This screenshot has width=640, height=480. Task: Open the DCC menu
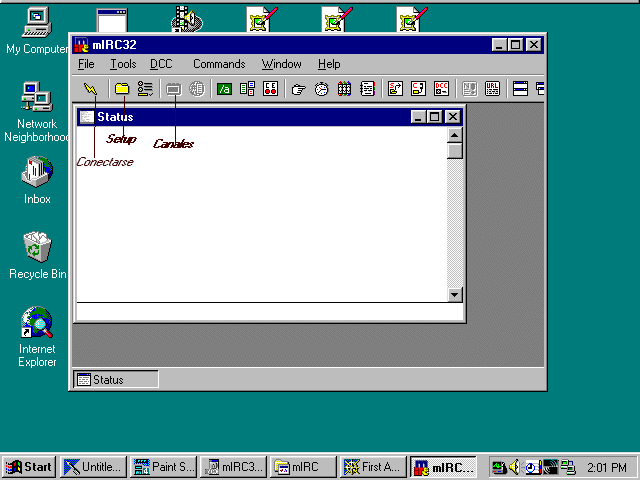click(x=161, y=64)
